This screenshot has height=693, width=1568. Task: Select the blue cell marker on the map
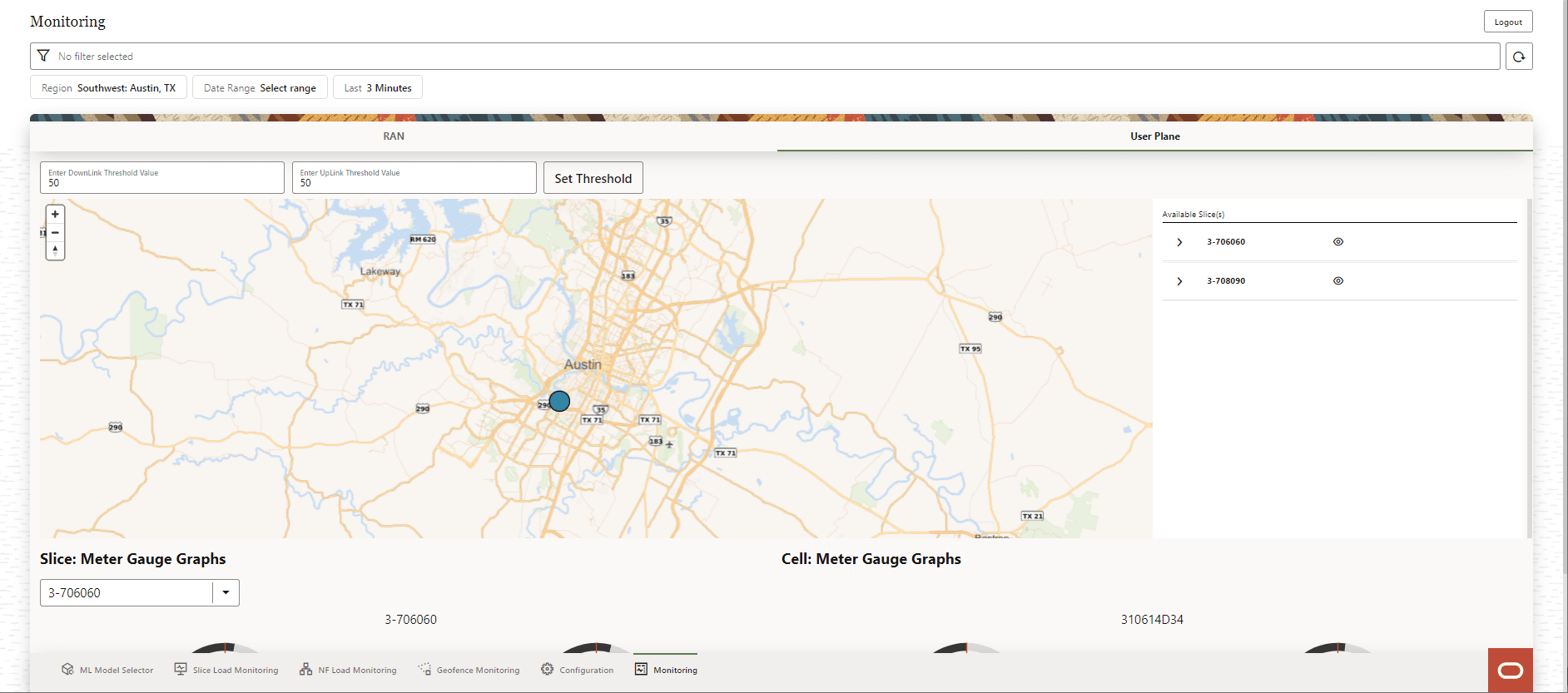coord(559,401)
